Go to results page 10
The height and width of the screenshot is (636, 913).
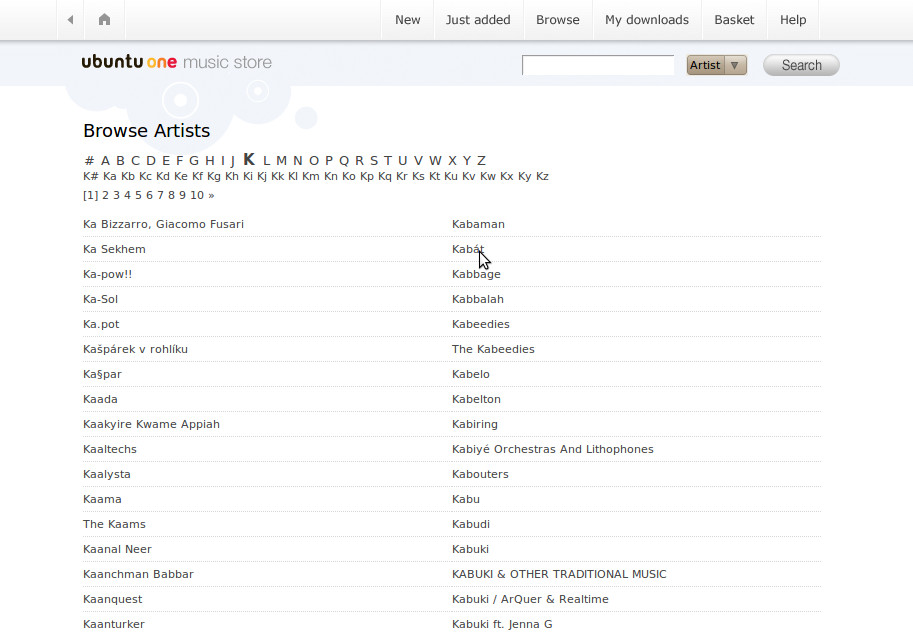(x=197, y=196)
